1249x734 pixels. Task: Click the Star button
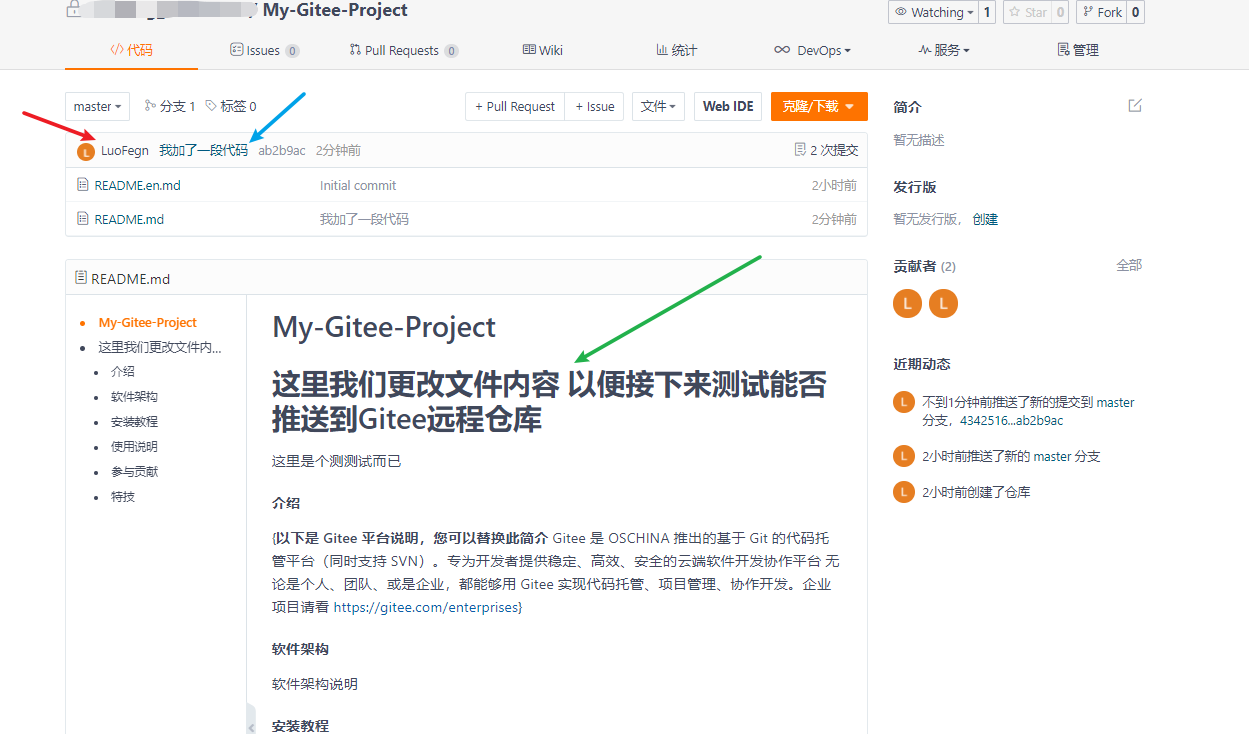(1027, 12)
